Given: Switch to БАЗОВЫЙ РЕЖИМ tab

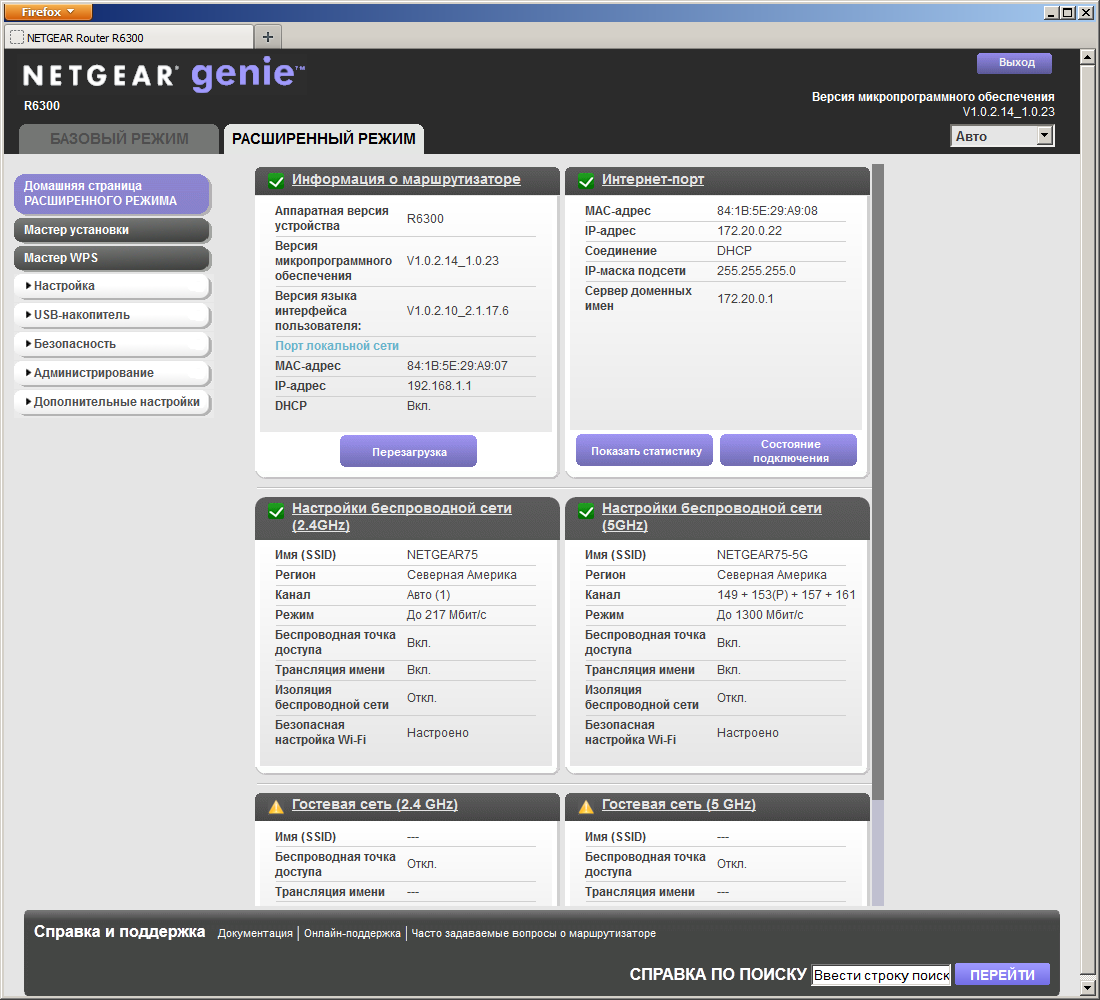Looking at the screenshot, I should (119, 139).
